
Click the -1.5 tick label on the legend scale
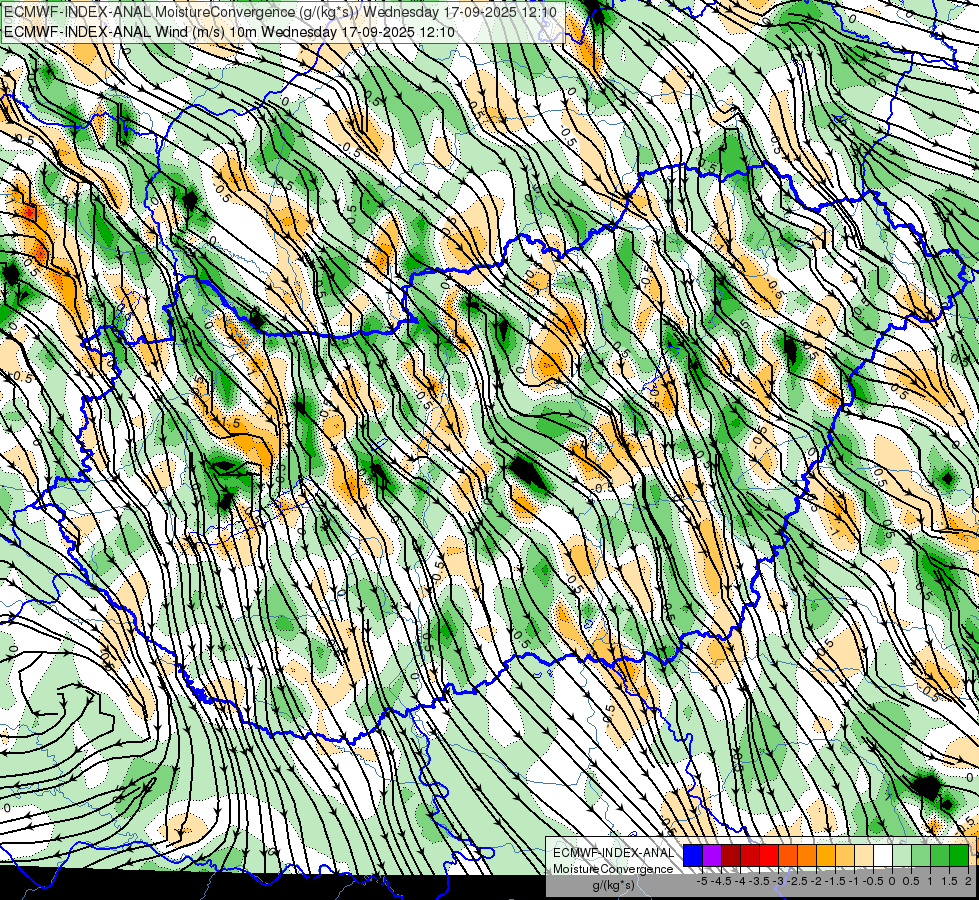pos(835,881)
